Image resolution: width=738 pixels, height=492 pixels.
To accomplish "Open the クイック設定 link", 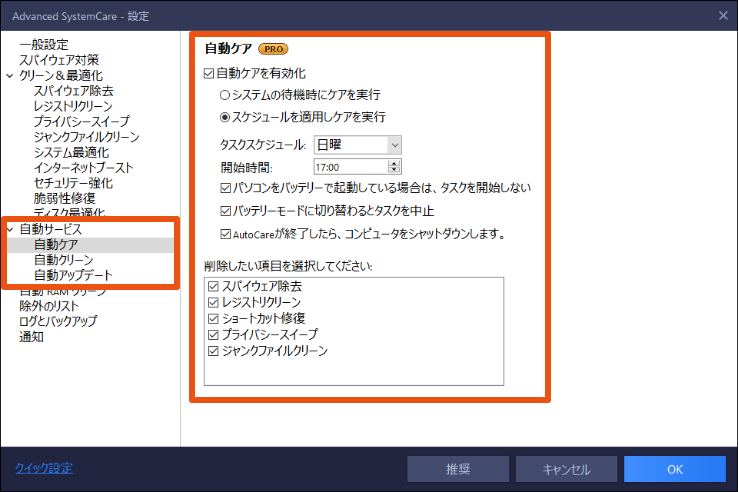I will (x=44, y=468).
